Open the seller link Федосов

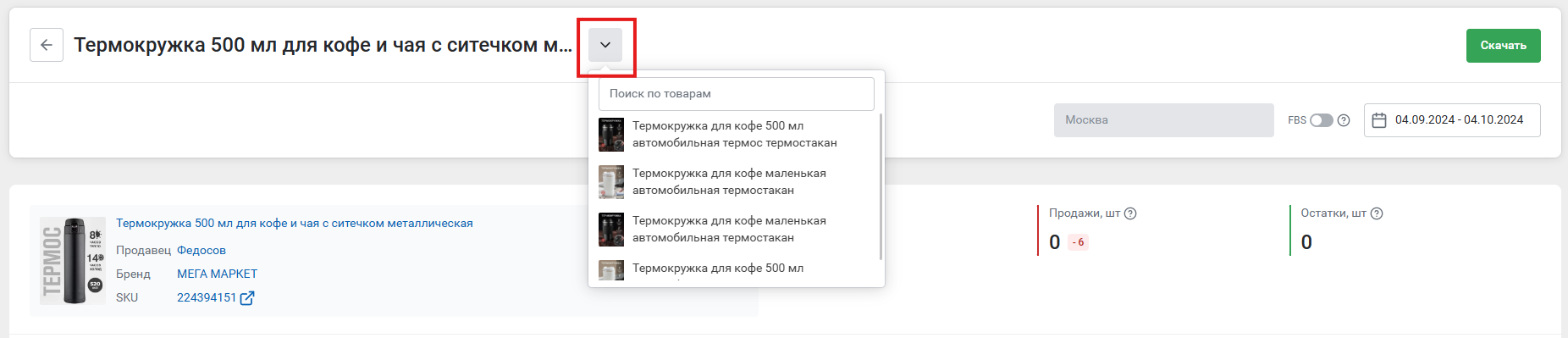click(202, 251)
